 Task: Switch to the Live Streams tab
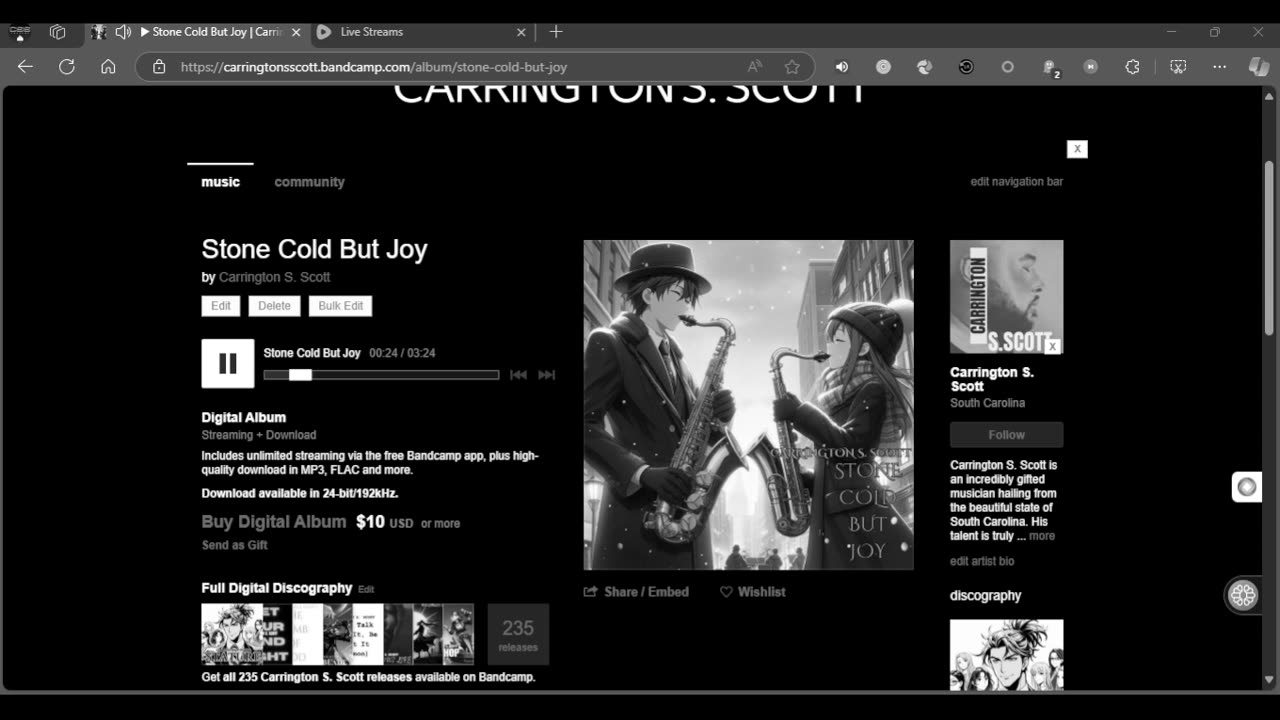click(420, 32)
